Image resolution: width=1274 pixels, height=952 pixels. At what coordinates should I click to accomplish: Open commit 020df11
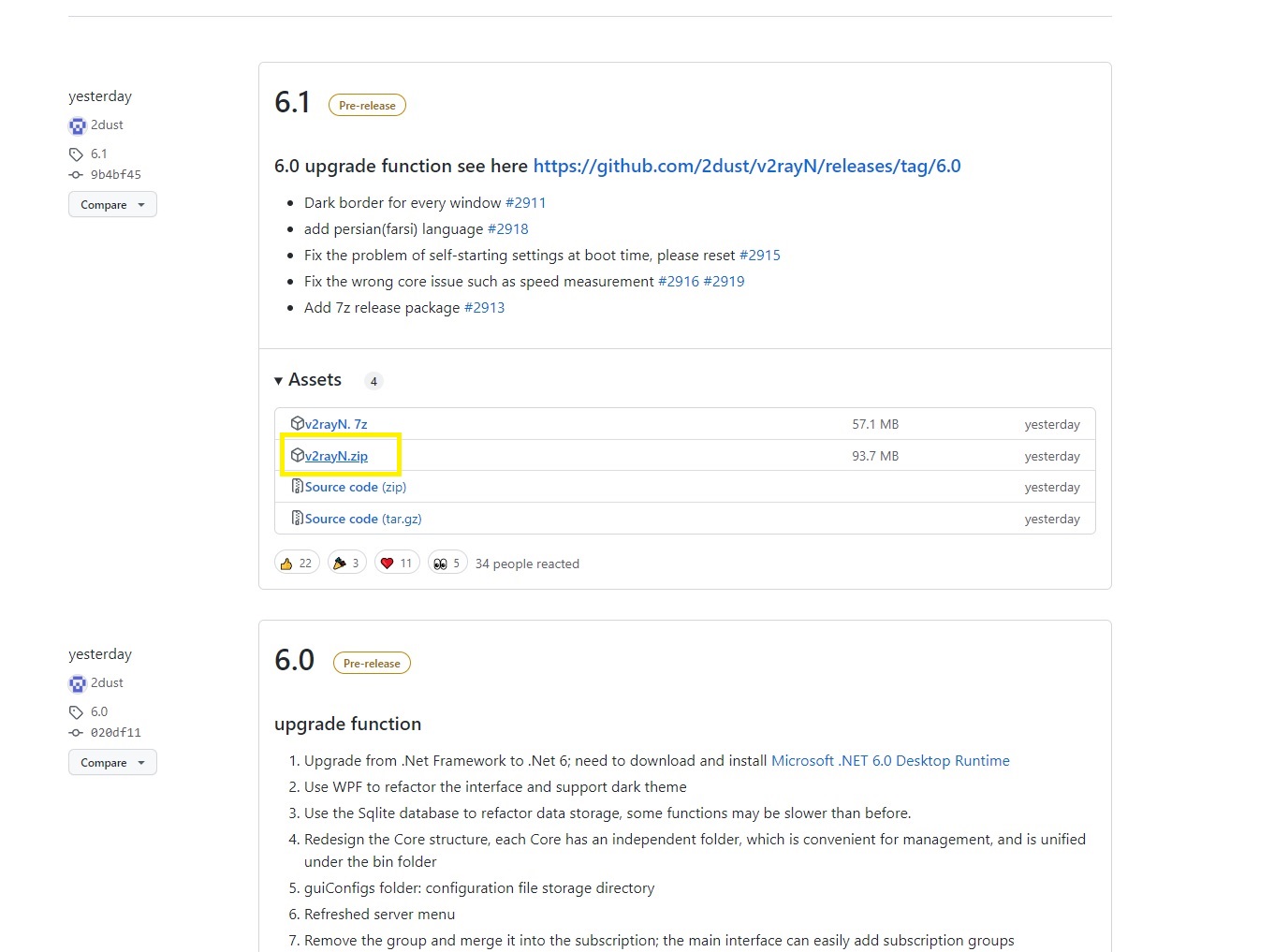click(x=116, y=733)
